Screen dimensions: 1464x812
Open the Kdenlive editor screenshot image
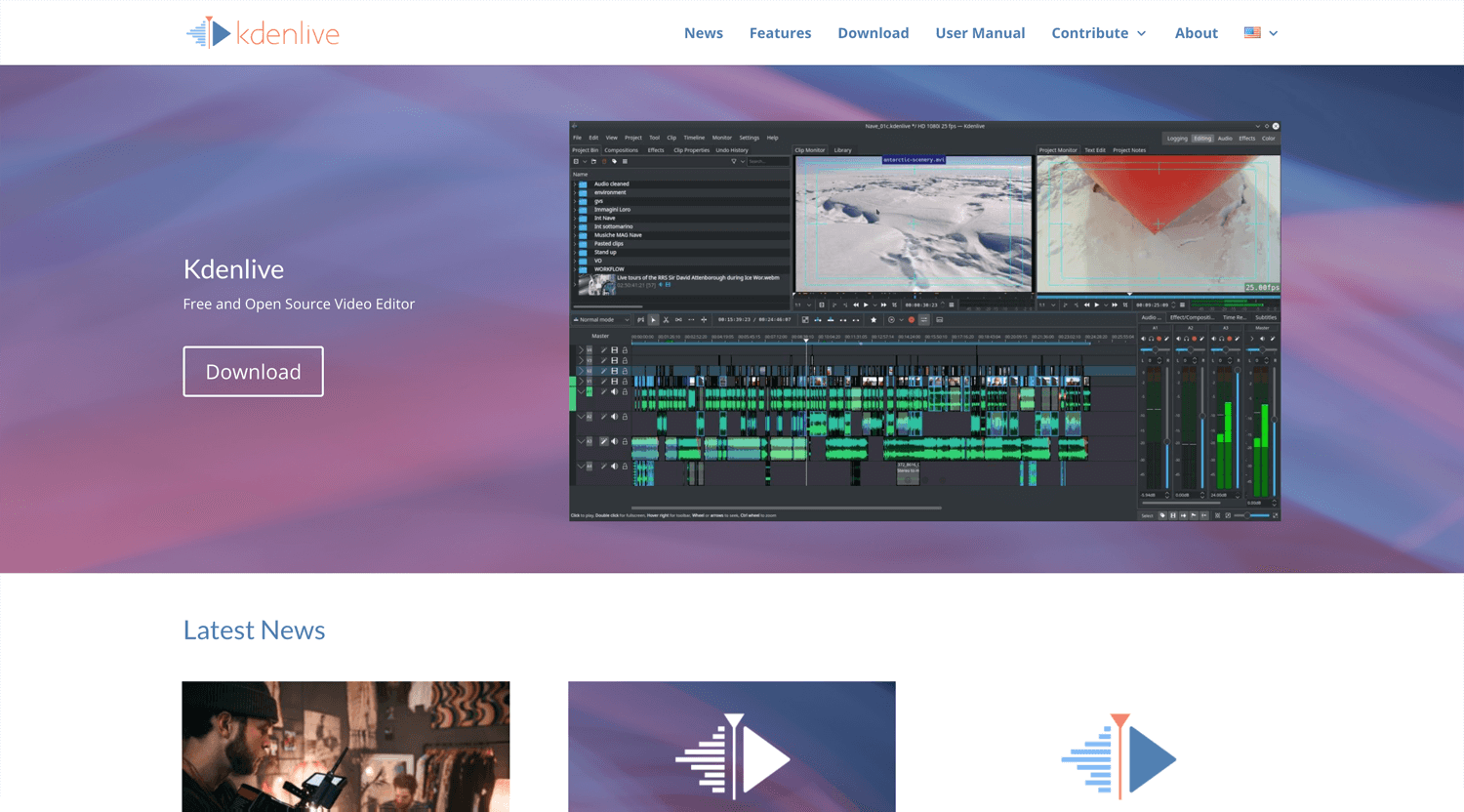click(924, 320)
